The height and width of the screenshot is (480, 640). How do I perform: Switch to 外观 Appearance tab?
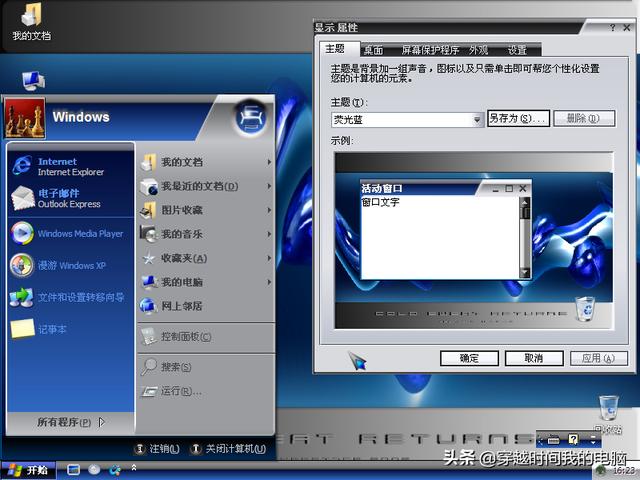[x=478, y=50]
